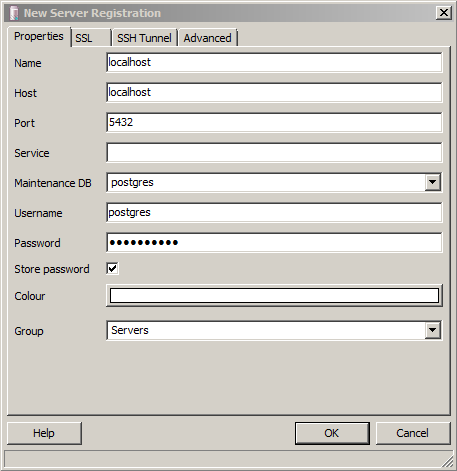Screen dimensions: 457x471
Task: Click the Password field
Action: (274, 242)
